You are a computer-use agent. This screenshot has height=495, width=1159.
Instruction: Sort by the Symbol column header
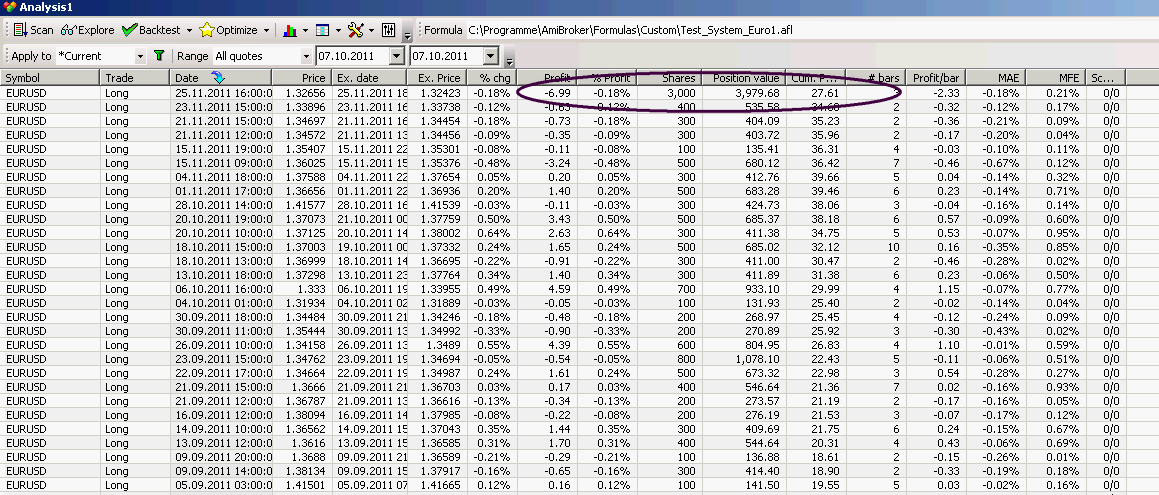[x=50, y=77]
